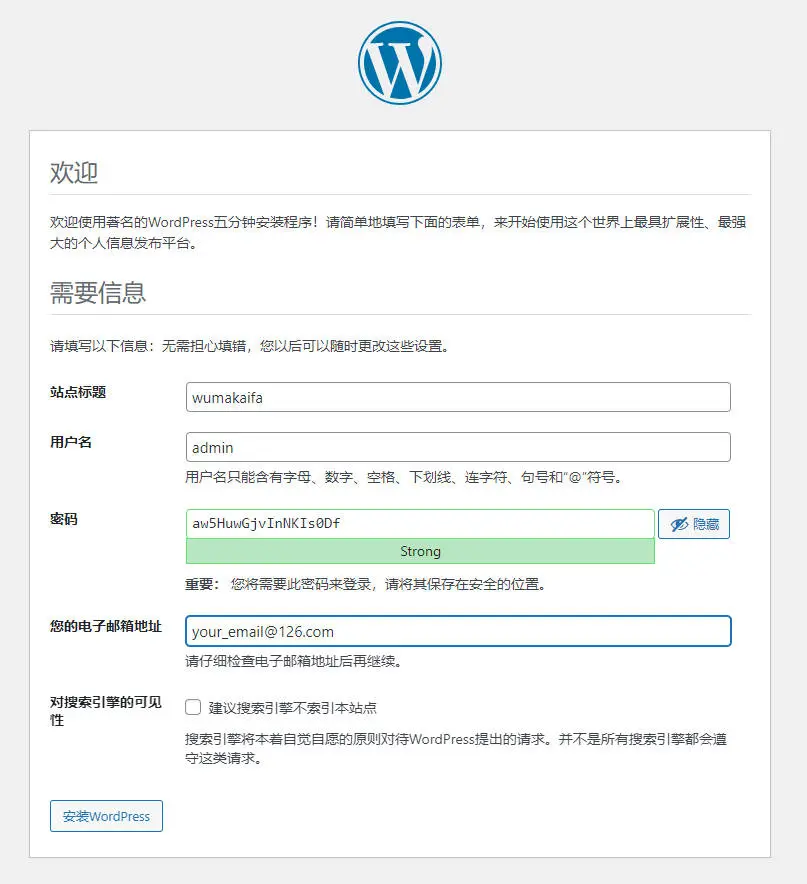Enable 建议搜索引擎不索引本站点 checkbox
Screen dimensions: 807x884
coord(193,707)
